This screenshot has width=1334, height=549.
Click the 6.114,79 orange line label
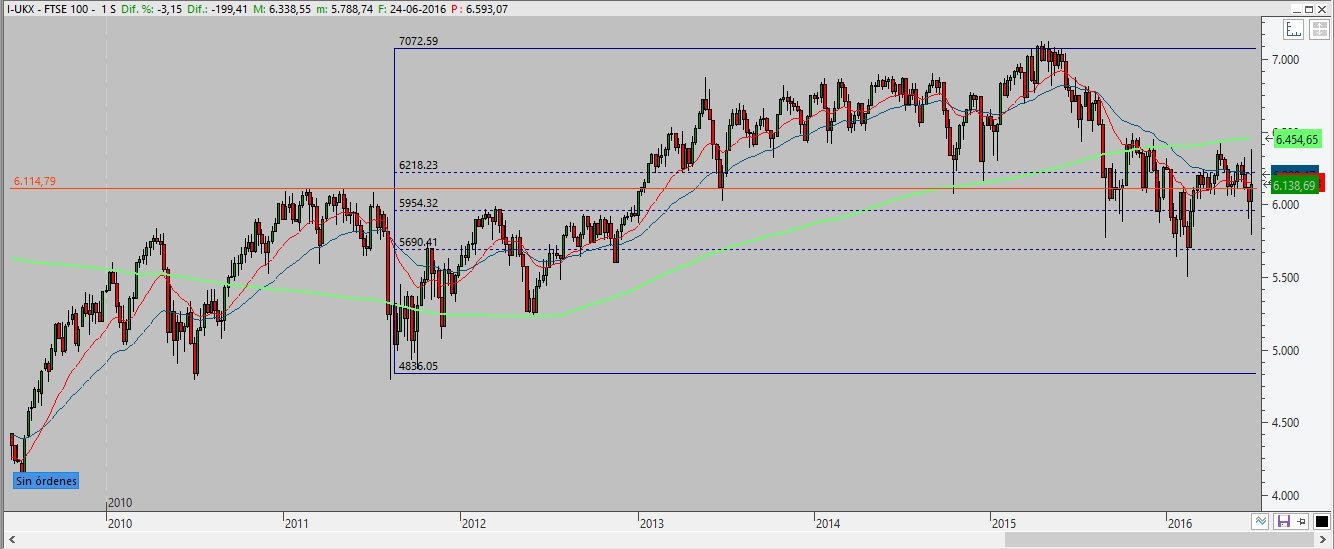35,181
